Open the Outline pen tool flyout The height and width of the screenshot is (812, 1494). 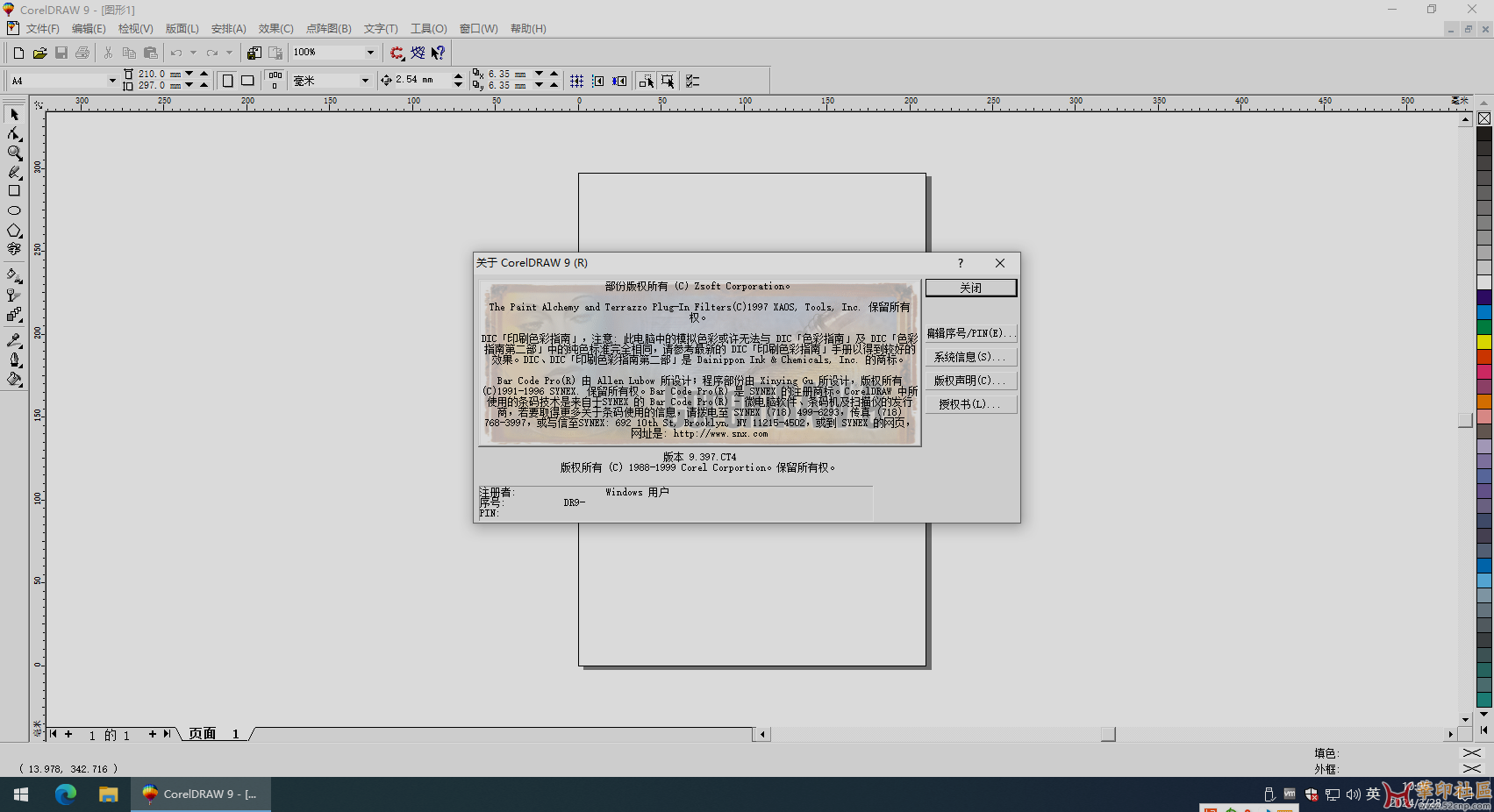(x=14, y=360)
